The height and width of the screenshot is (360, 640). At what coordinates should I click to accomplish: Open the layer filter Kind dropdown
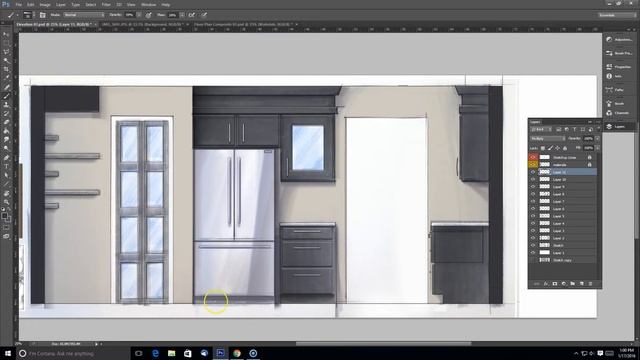(x=540, y=129)
